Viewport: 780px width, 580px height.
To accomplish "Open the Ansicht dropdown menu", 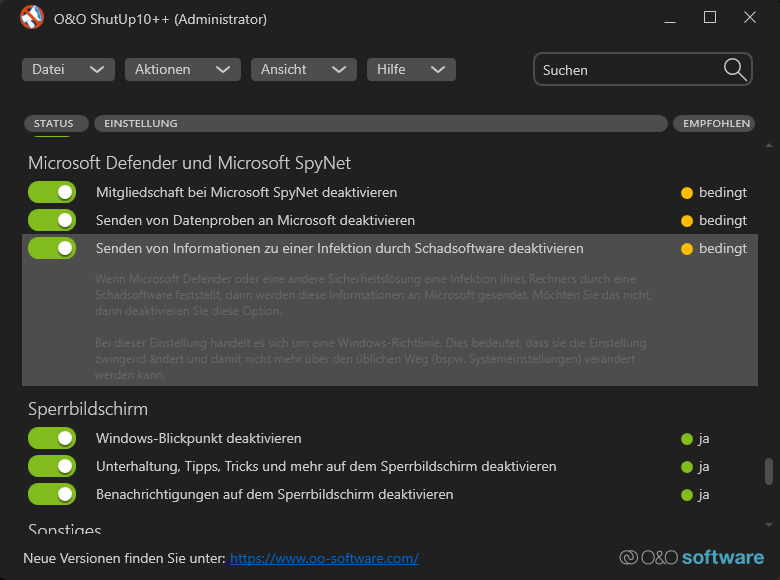I will pyautogui.click(x=303, y=69).
